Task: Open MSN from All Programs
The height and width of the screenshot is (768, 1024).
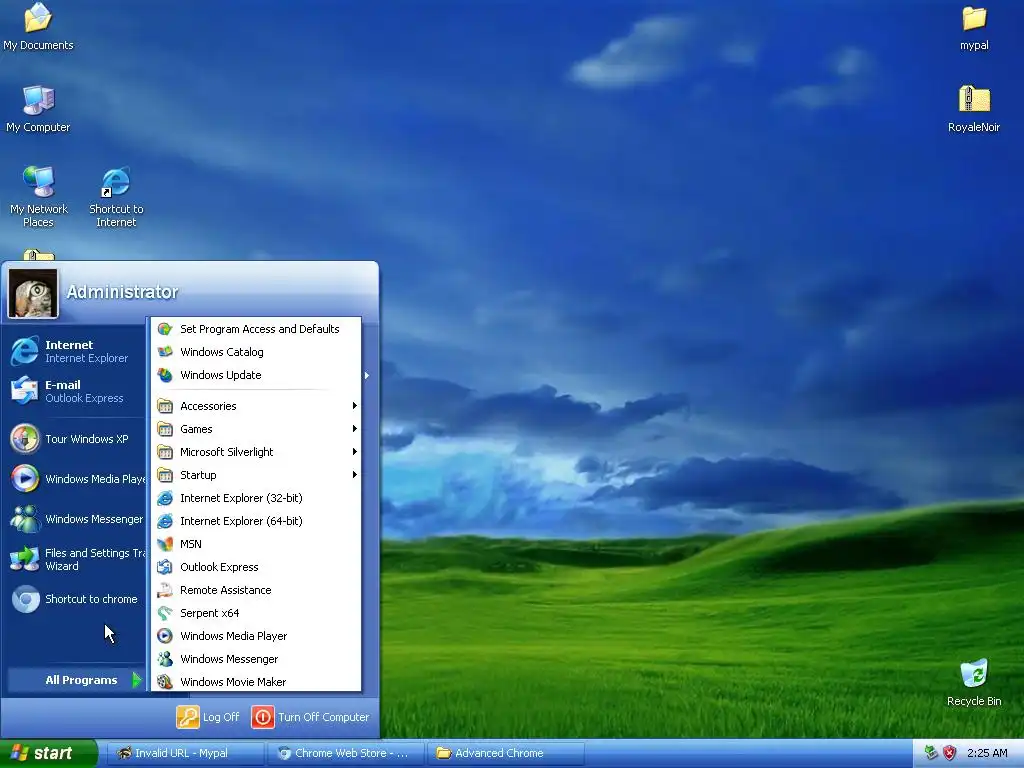Action: [256, 544]
